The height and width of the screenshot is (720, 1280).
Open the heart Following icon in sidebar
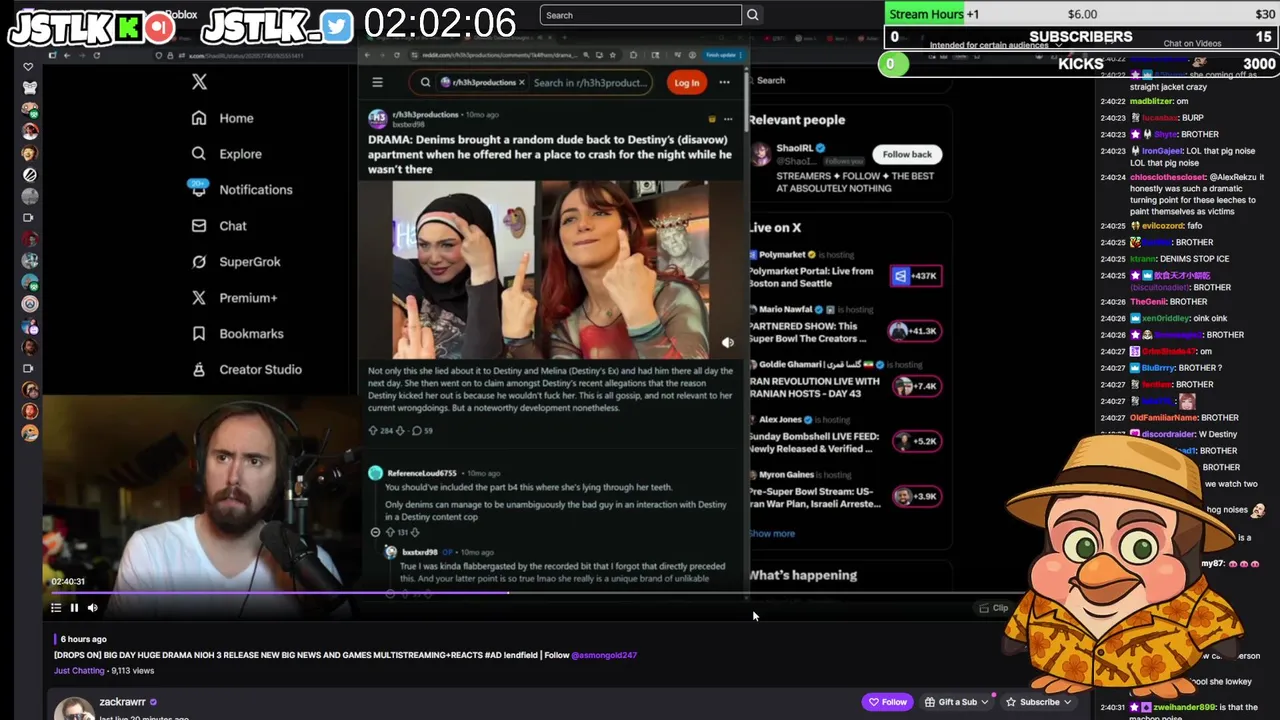click(28, 67)
